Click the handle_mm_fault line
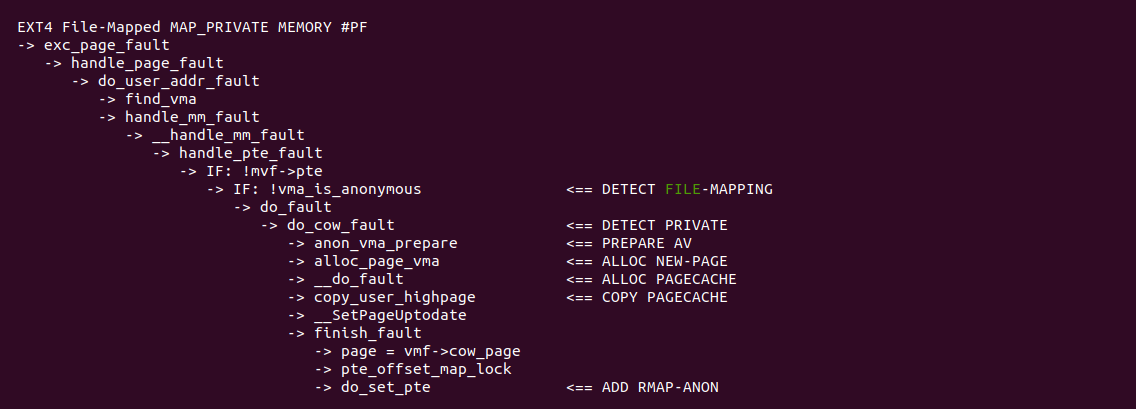Viewport: 1136px width, 409px height. 192,117
